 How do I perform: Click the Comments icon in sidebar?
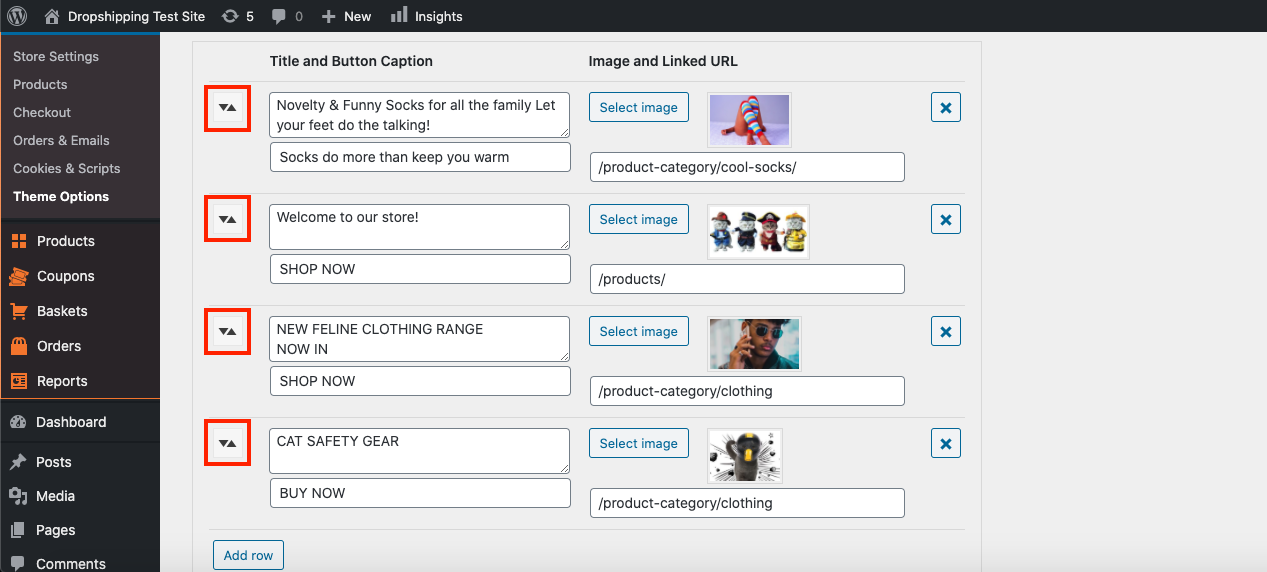tap(18, 564)
